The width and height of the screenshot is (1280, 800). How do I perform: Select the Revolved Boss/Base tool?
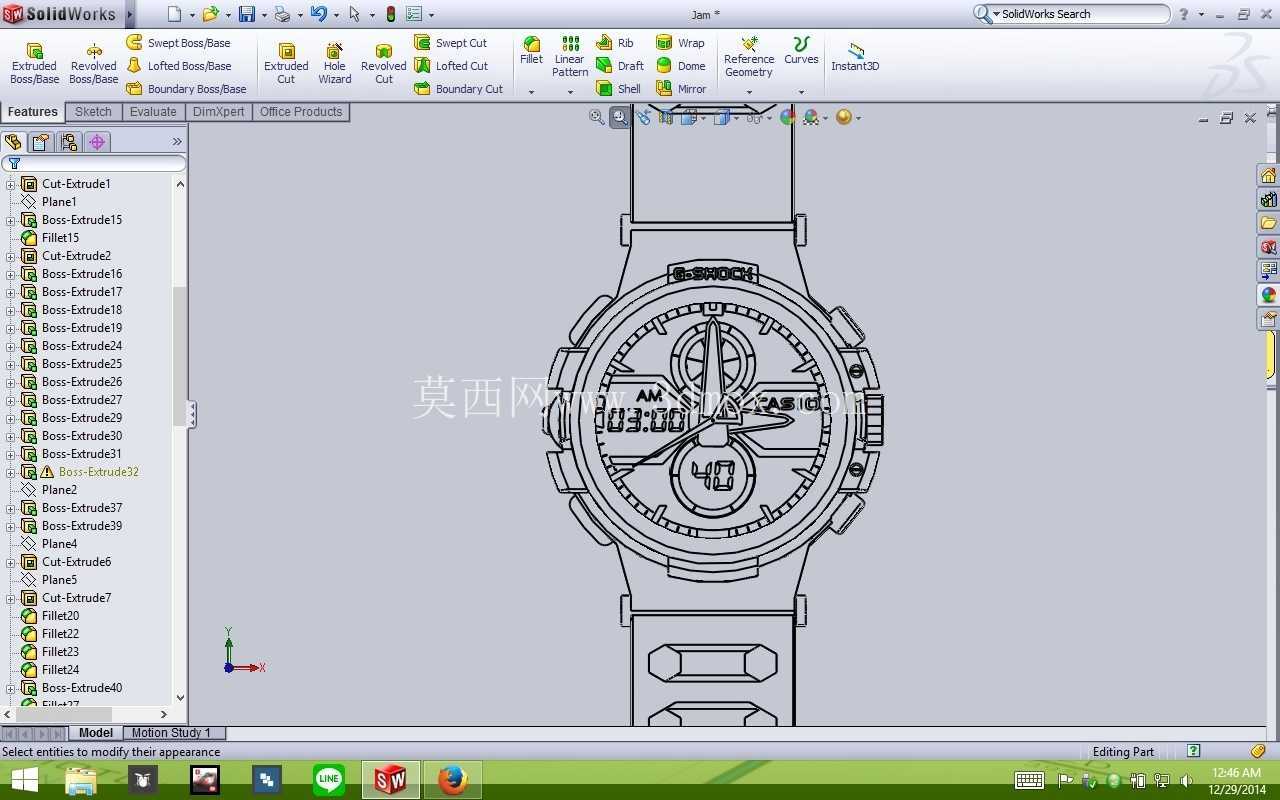(x=94, y=64)
